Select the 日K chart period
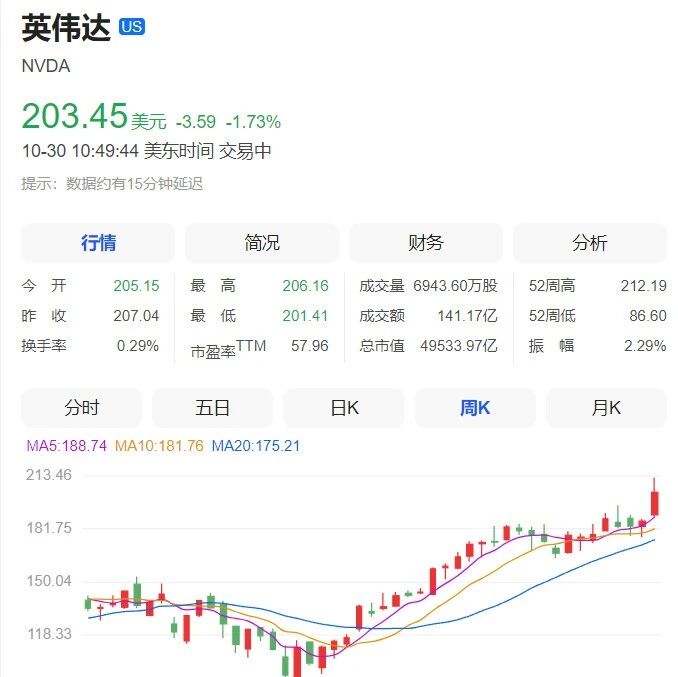The width and height of the screenshot is (678, 677). [344, 408]
